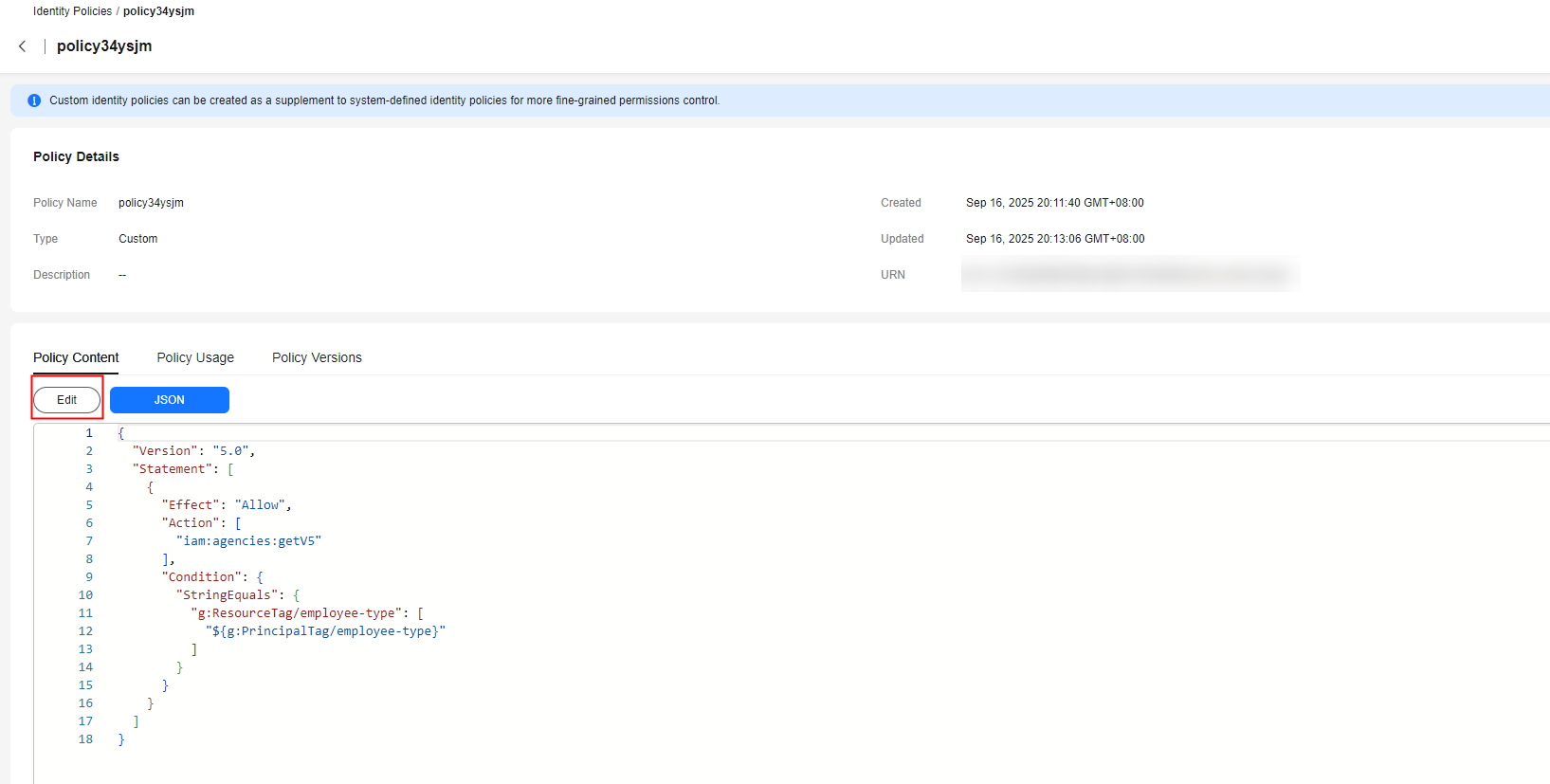The height and width of the screenshot is (784, 1550).
Task: Click the Description field label
Action: [x=62, y=275]
